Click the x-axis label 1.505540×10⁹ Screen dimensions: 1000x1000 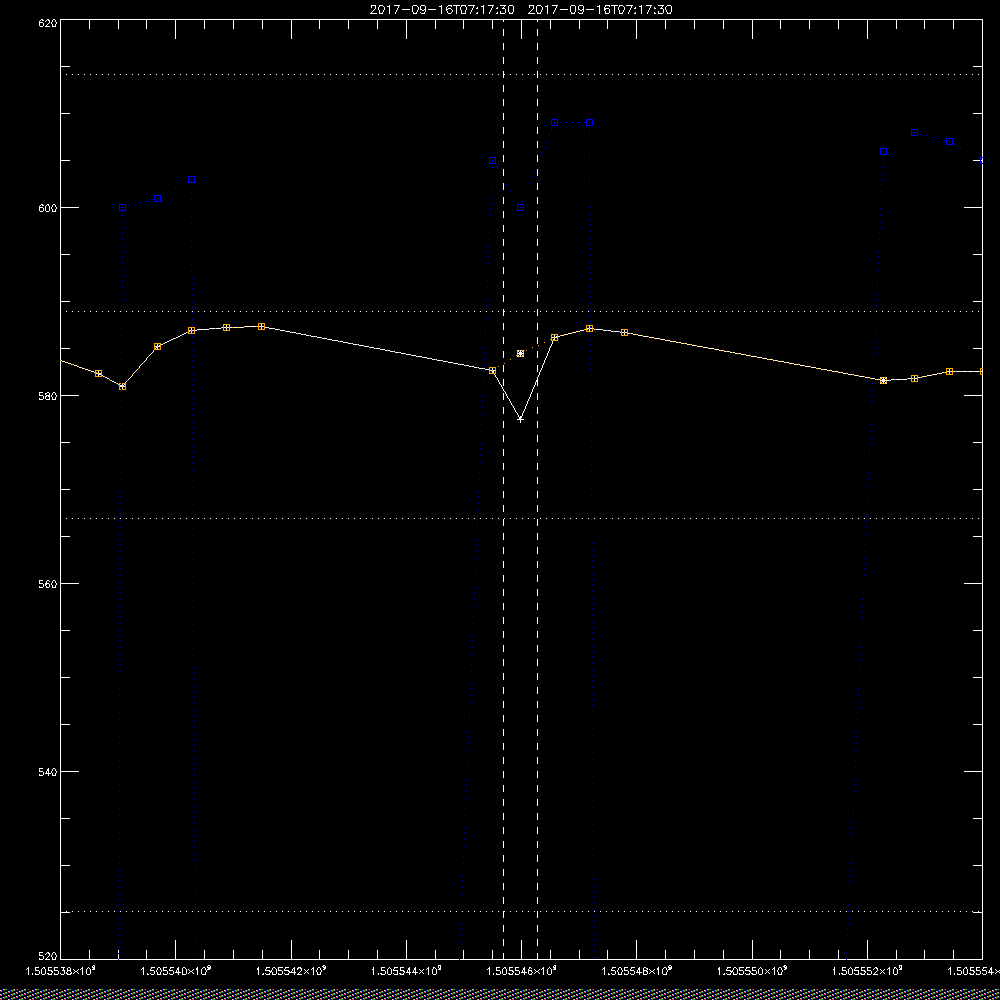(176, 971)
